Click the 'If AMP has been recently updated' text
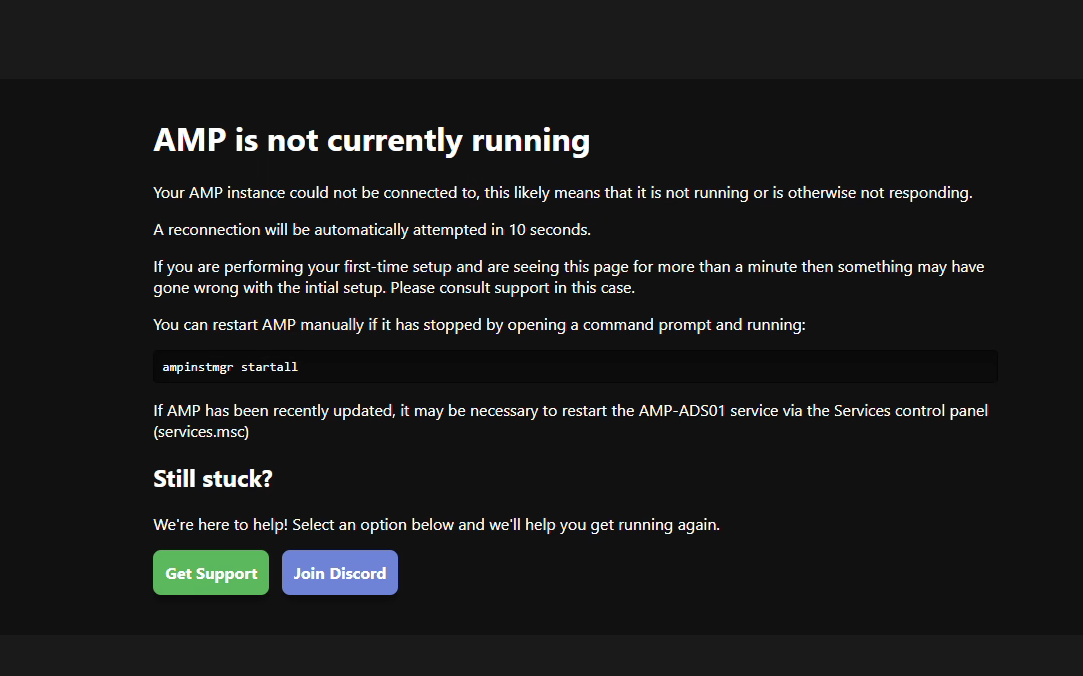This screenshot has width=1083, height=676. click(273, 411)
